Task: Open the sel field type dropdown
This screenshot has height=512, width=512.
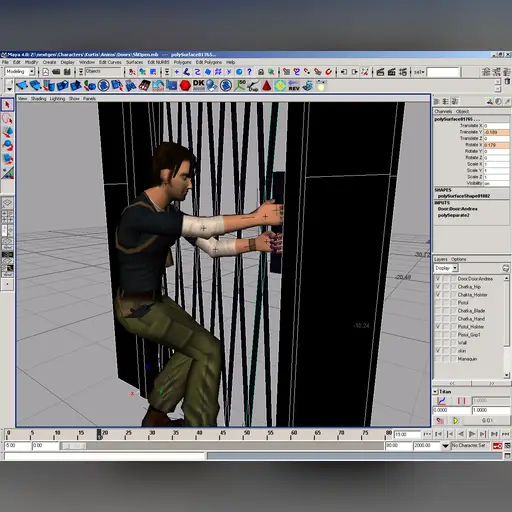Action: click(419, 72)
